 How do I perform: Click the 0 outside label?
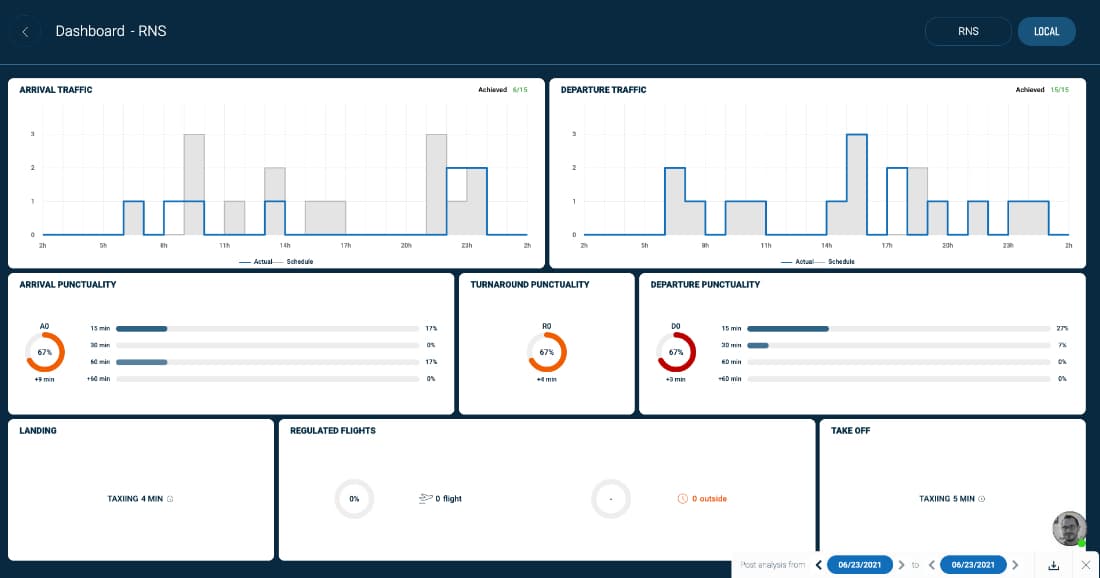point(709,499)
